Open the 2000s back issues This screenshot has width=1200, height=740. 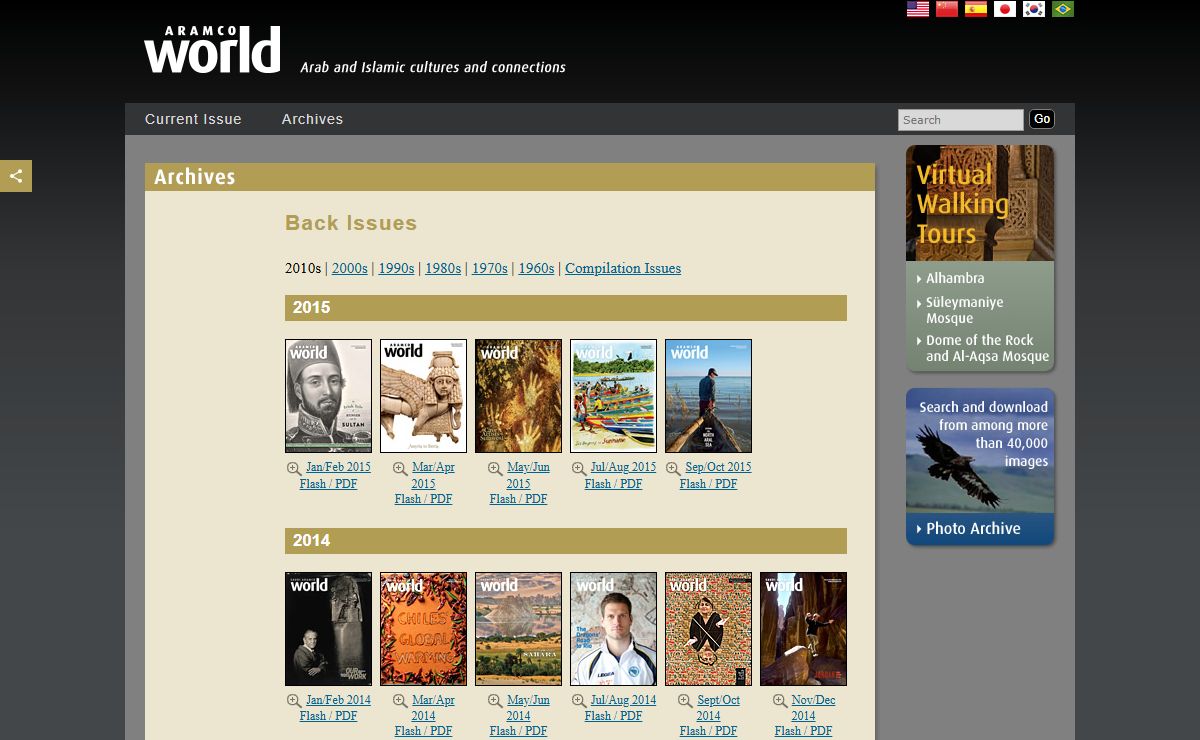click(x=350, y=268)
